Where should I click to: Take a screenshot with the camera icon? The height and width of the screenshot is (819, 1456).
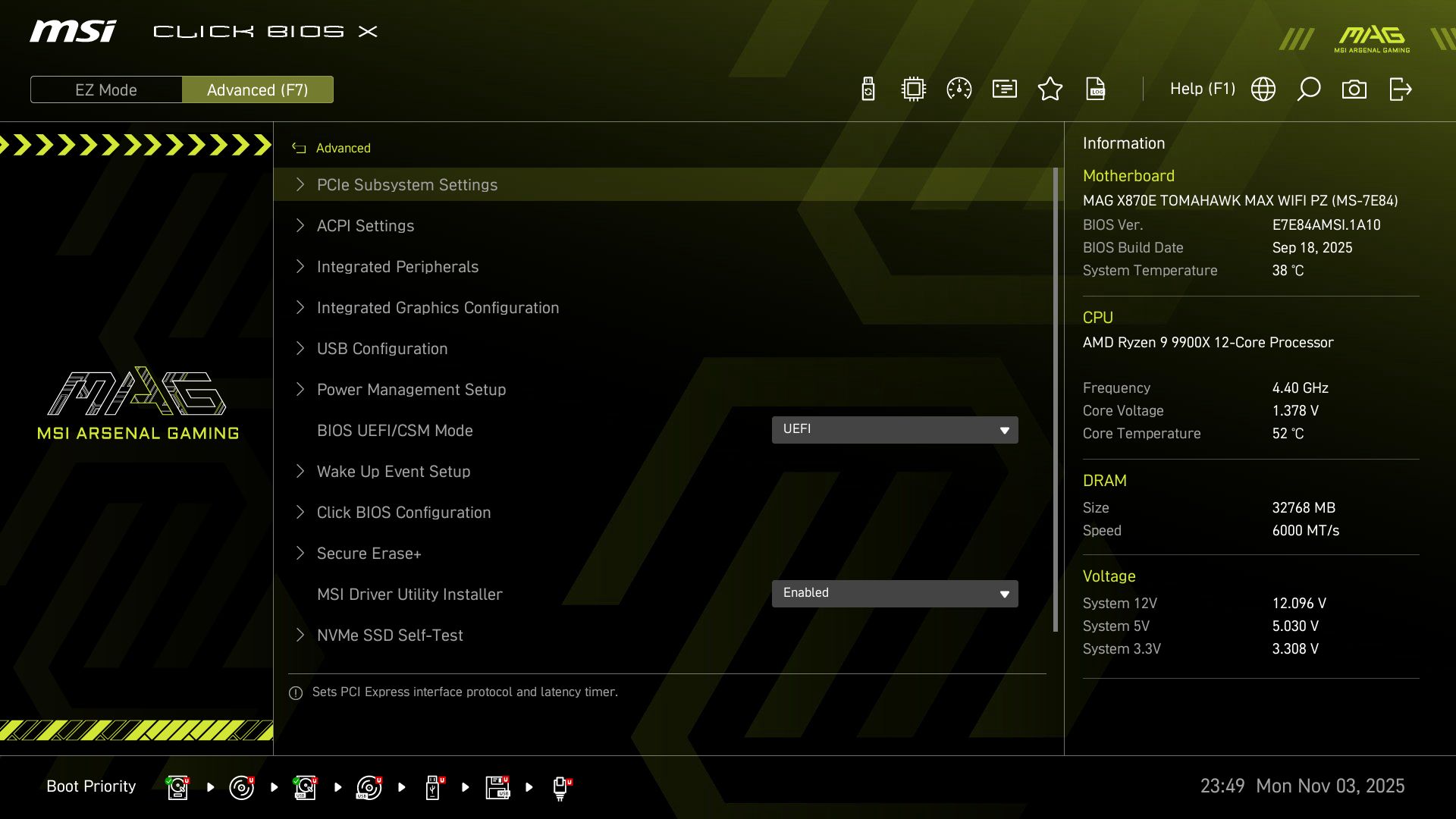[x=1354, y=89]
